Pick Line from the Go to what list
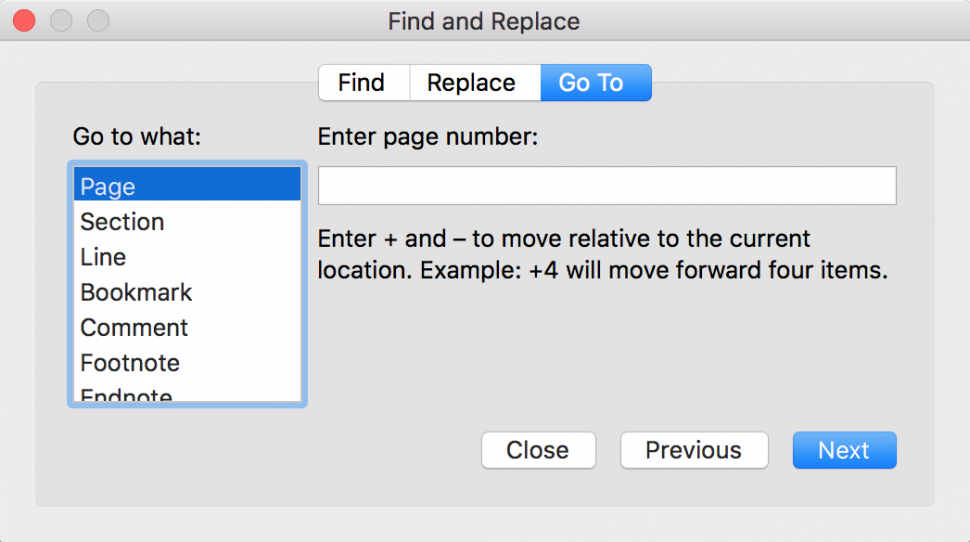970x542 pixels. pos(187,257)
